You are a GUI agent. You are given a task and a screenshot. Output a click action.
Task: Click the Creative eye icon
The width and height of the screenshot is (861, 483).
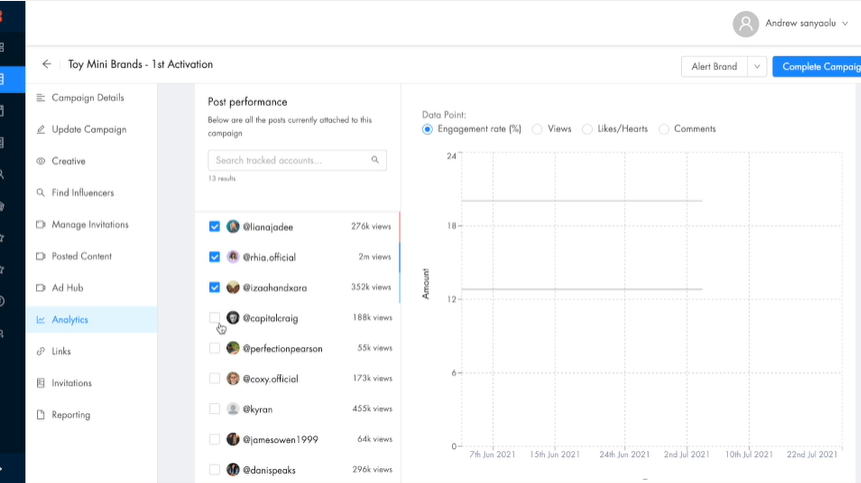[x=40, y=161]
